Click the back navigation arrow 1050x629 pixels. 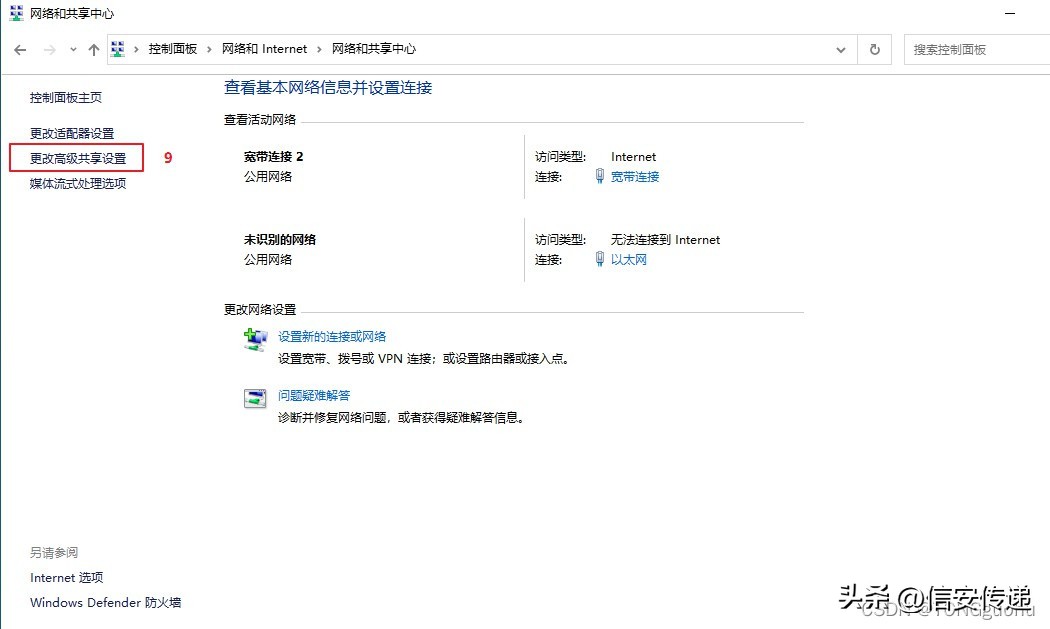pyautogui.click(x=20, y=48)
